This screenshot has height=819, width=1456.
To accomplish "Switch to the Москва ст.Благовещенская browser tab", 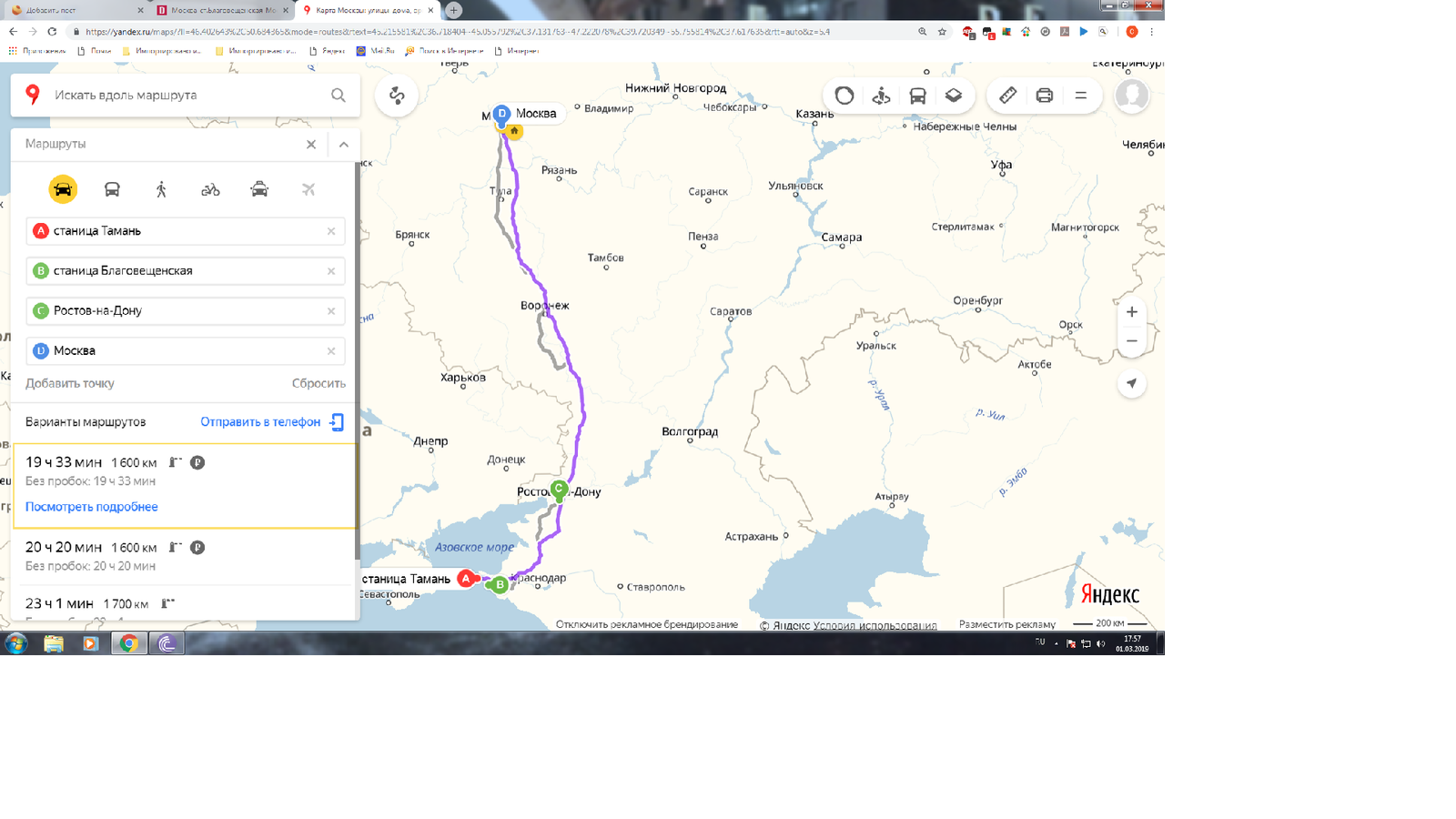I will [223, 10].
